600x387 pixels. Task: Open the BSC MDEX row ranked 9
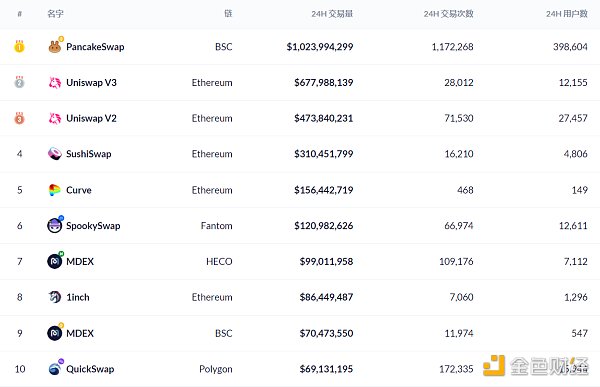click(x=300, y=333)
